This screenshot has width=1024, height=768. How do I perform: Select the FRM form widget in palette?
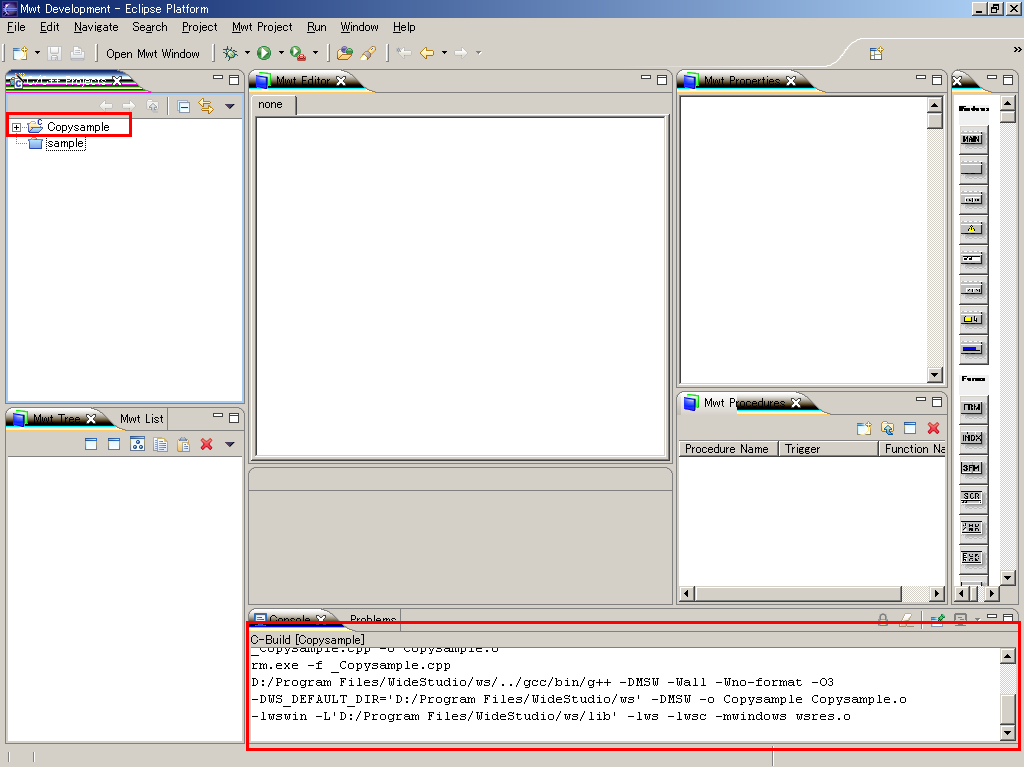(972, 407)
